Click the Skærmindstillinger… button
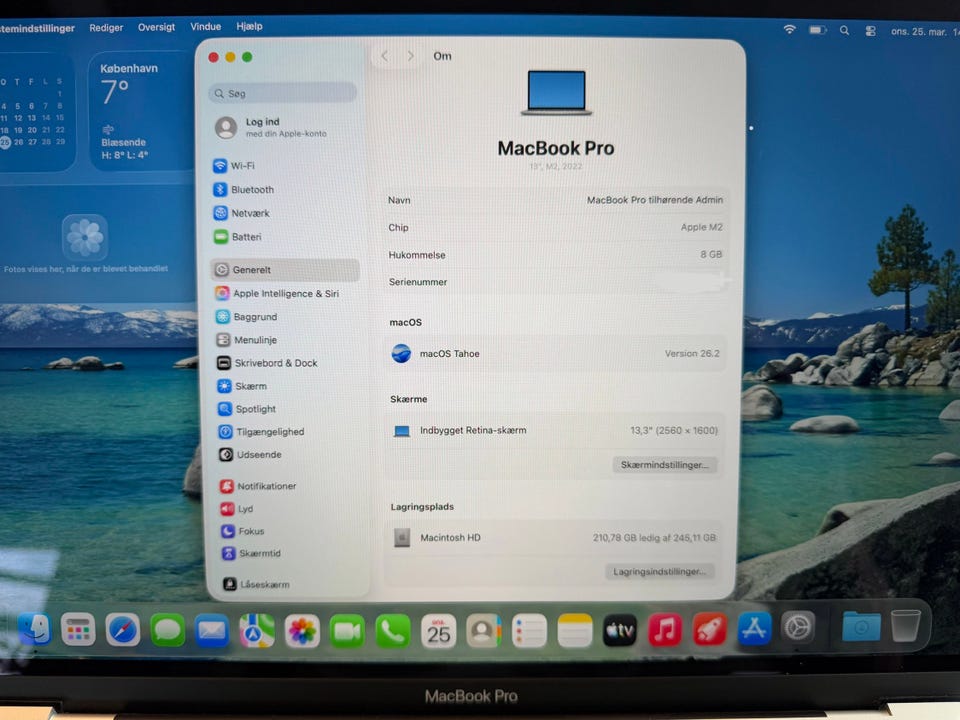960x720 pixels. coord(664,465)
